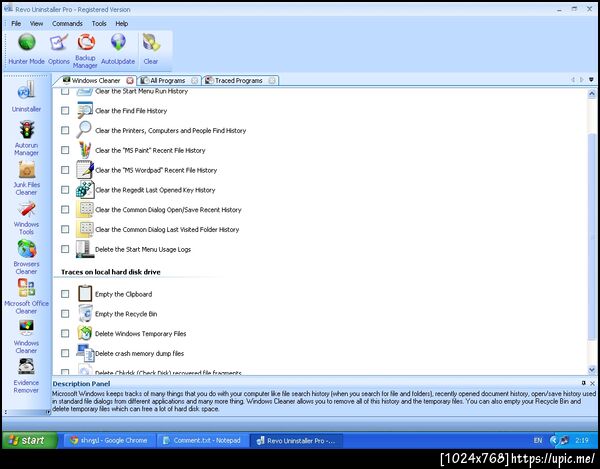Click the Revo Uninstaller Pro taskbar button
The height and width of the screenshot is (469, 600).
296,440
